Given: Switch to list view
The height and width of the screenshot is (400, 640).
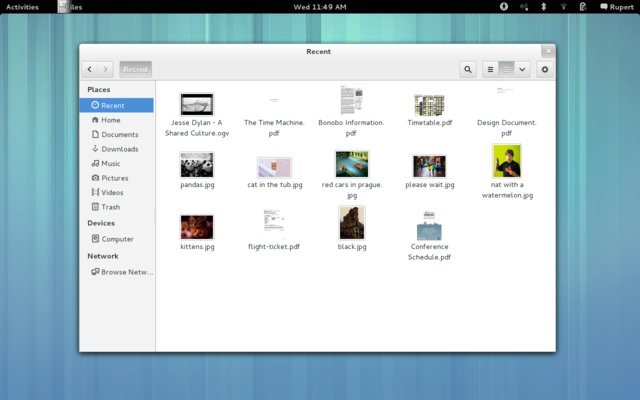Looking at the screenshot, I should [490, 69].
